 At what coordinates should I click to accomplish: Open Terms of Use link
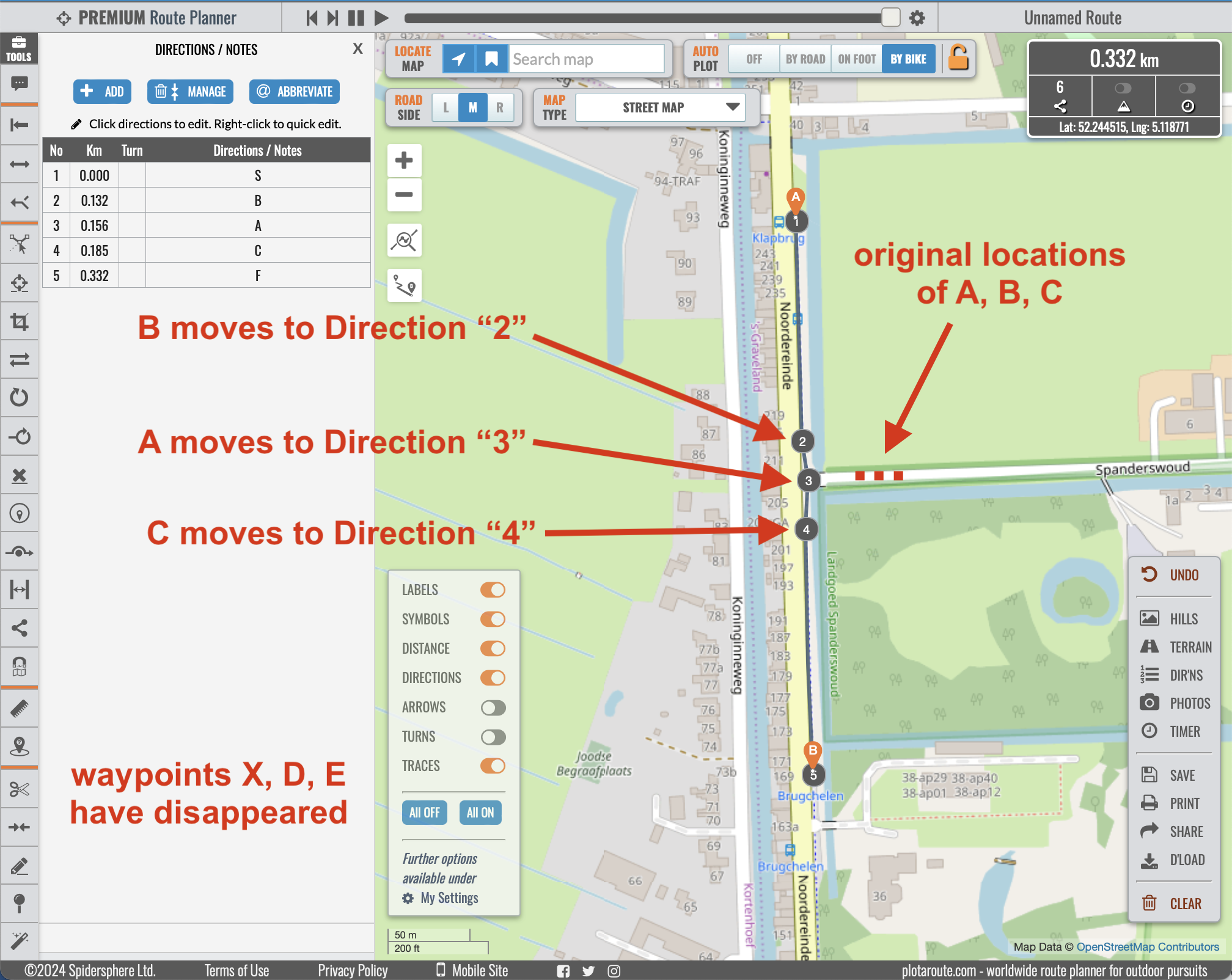coord(237,971)
